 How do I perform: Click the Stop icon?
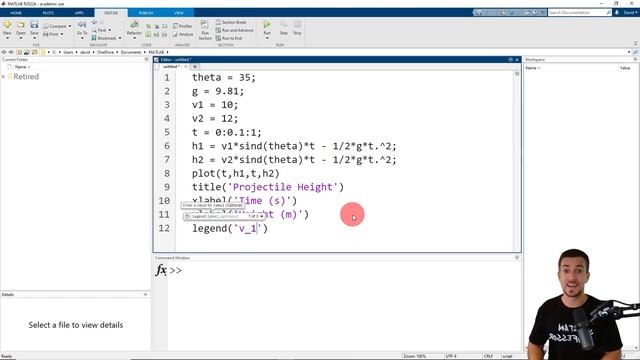pyautogui.click(x=297, y=25)
